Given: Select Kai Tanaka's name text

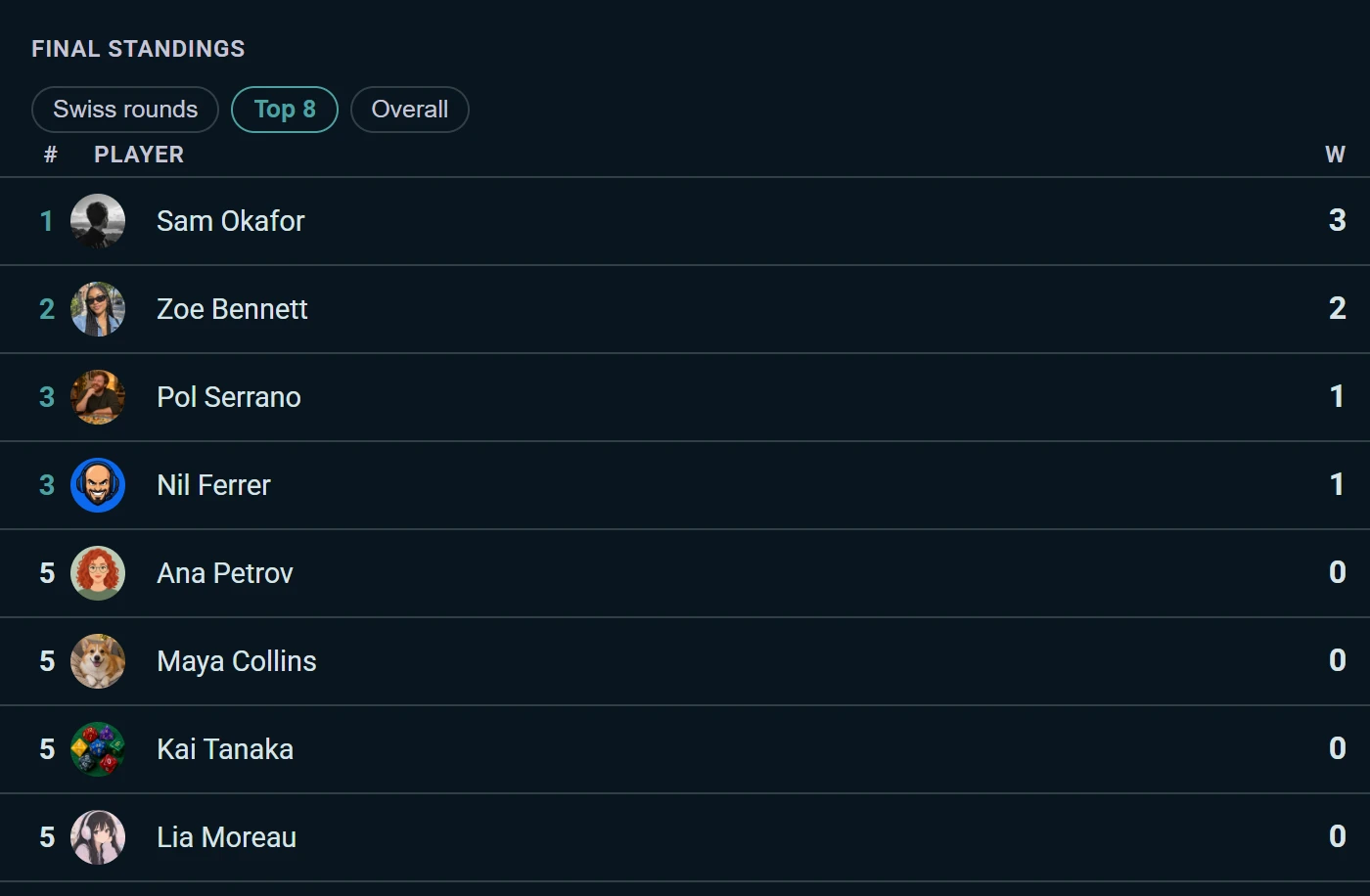Looking at the screenshot, I should [225, 749].
